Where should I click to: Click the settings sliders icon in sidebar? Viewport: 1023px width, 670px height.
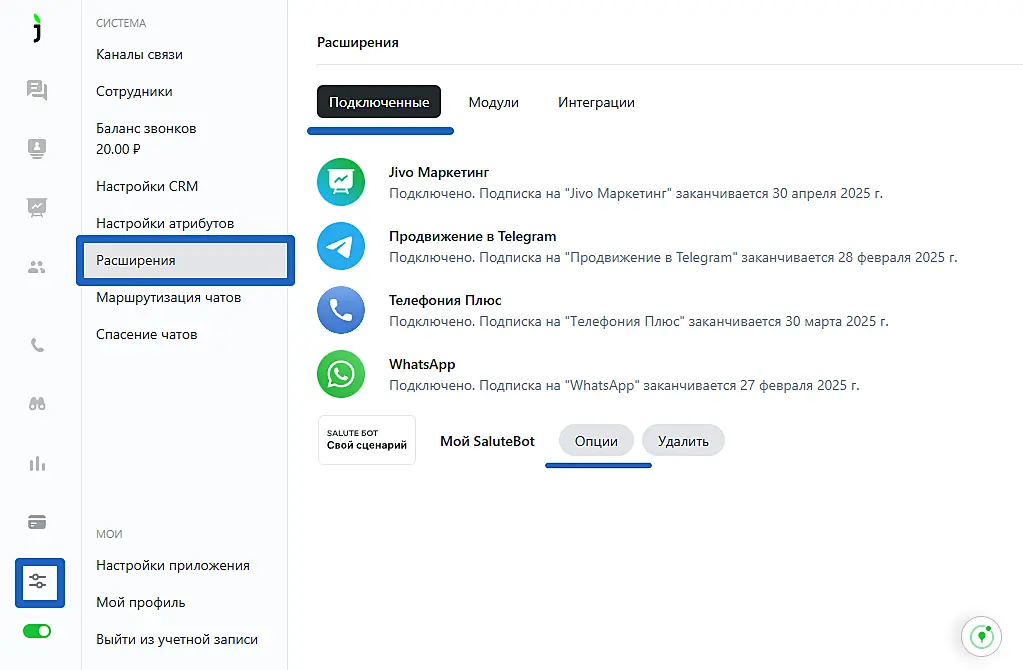coord(39,582)
